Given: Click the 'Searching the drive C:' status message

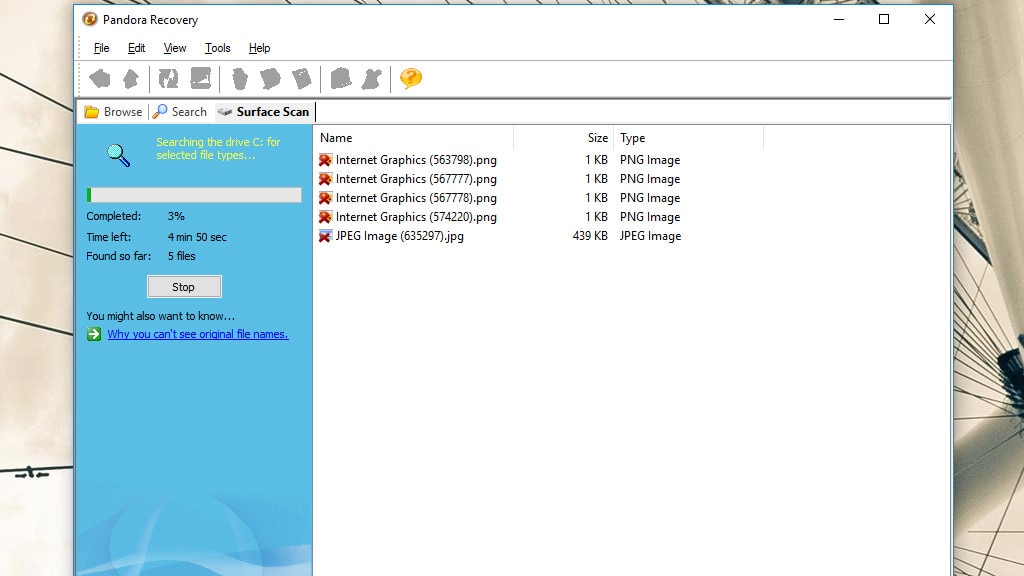Looking at the screenshot, I should 218,149.
